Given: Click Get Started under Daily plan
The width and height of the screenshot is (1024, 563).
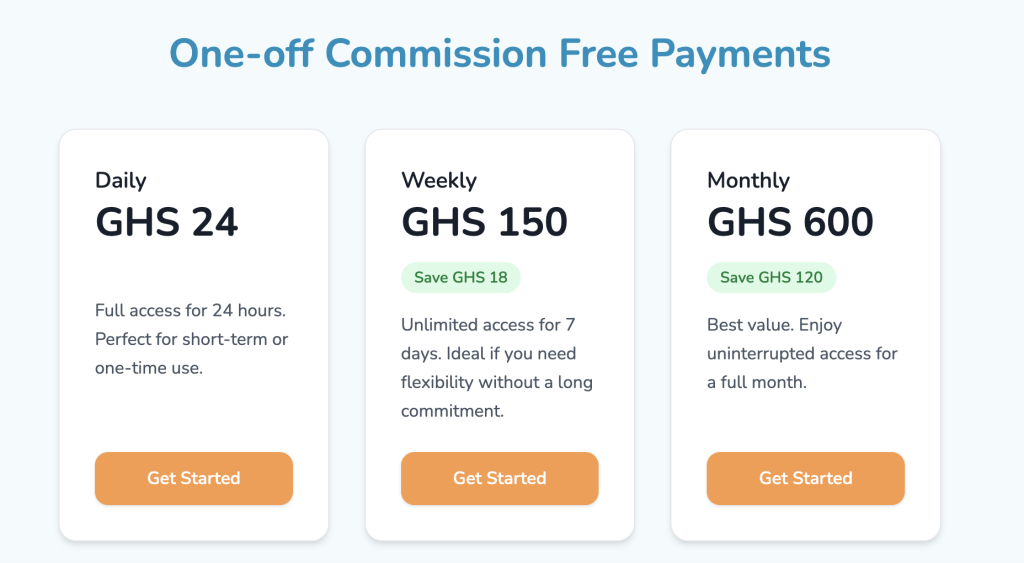Looking at the screenshot, I should click(x=193, y=478).
